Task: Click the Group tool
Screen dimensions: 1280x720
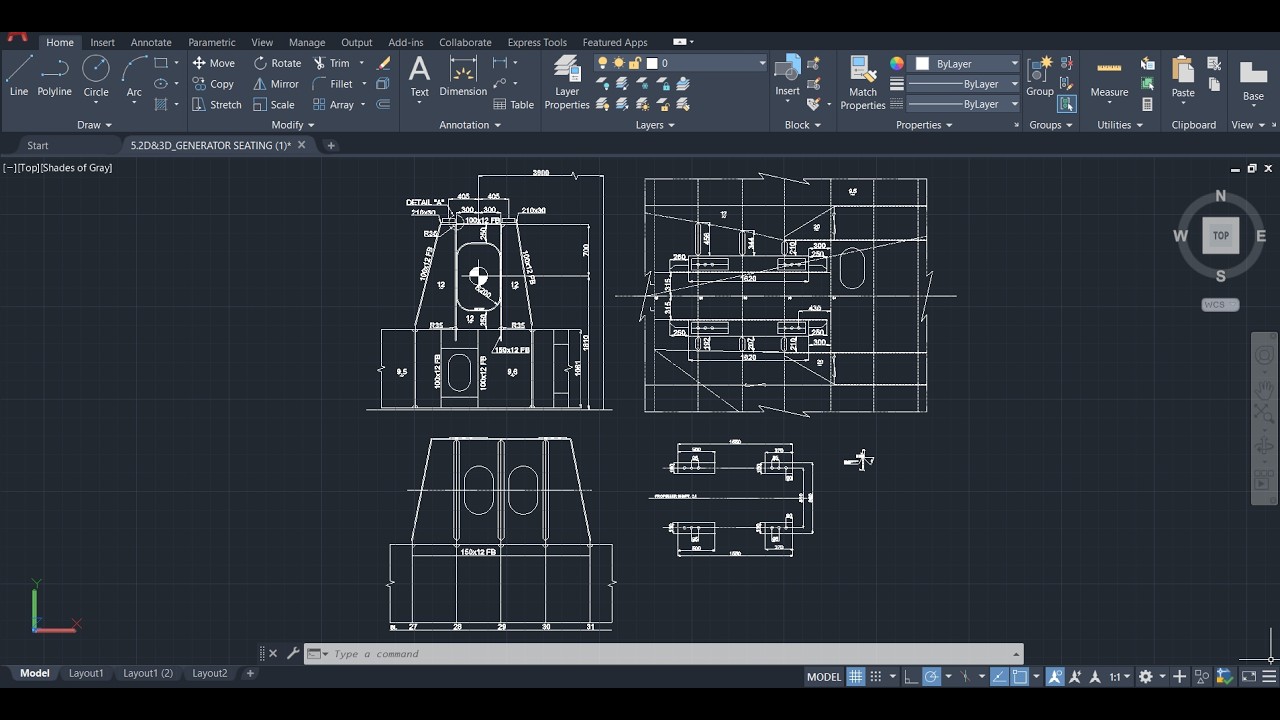Action: coord(1040,77)
